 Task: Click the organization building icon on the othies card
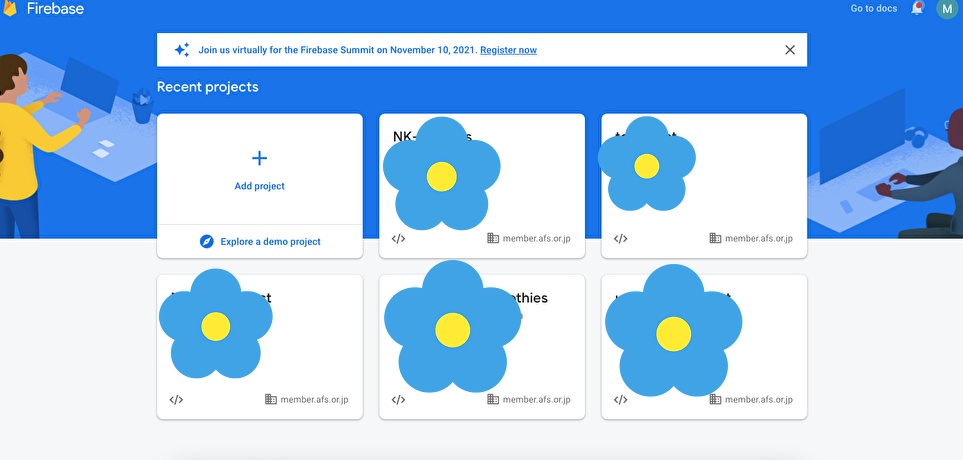[x=493, y=399]
